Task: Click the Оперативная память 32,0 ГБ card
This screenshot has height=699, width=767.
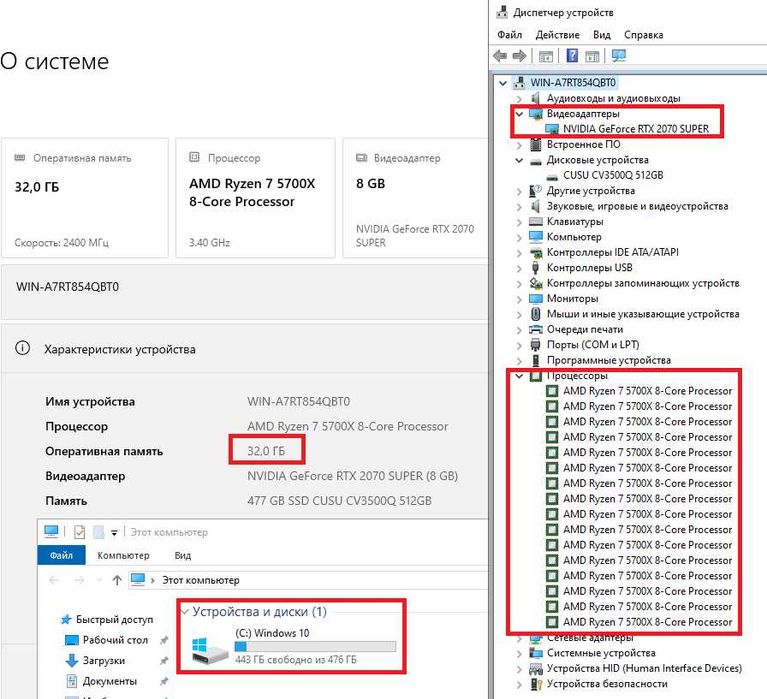Action: 85,198
